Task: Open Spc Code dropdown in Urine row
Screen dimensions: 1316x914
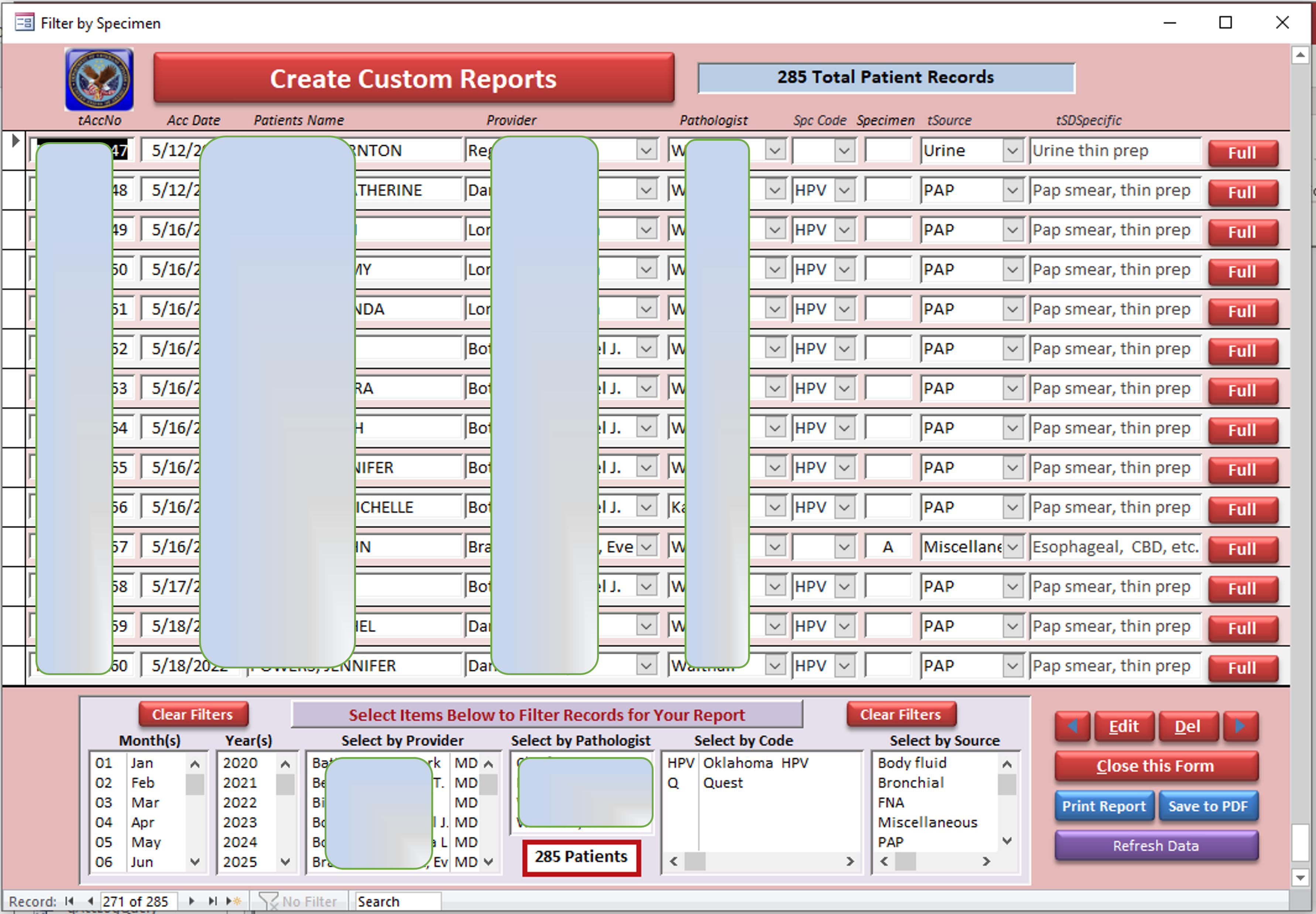Action: (844, 151)
